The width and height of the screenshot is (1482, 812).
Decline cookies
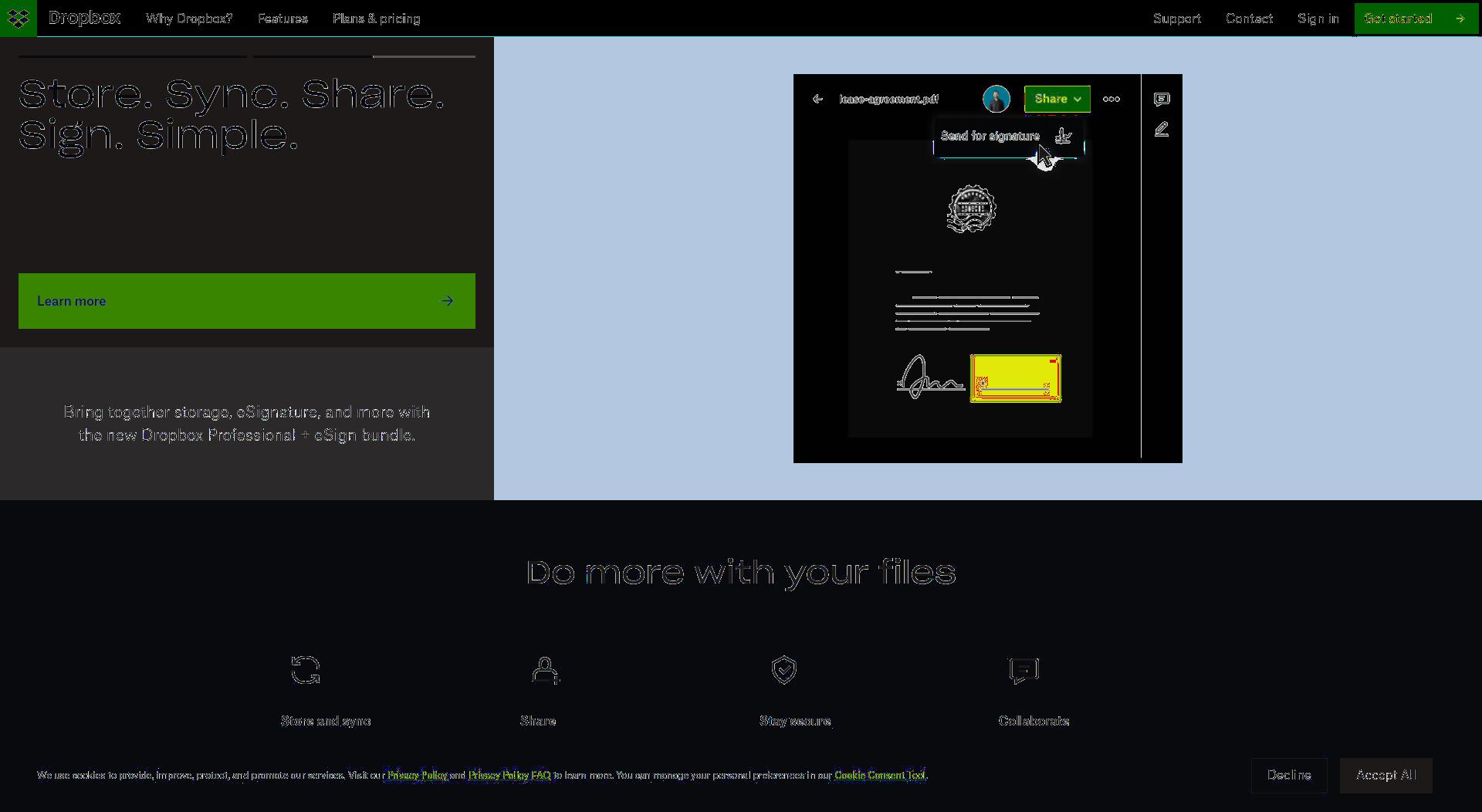[x=1289, y=775]
